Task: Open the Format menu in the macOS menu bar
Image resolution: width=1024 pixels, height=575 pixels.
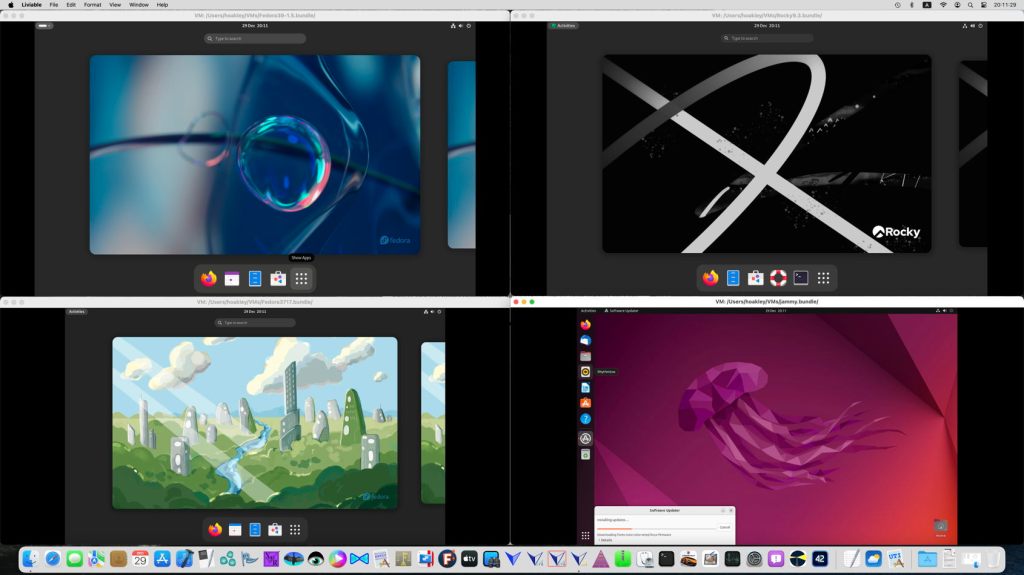Action: (92, 5)
